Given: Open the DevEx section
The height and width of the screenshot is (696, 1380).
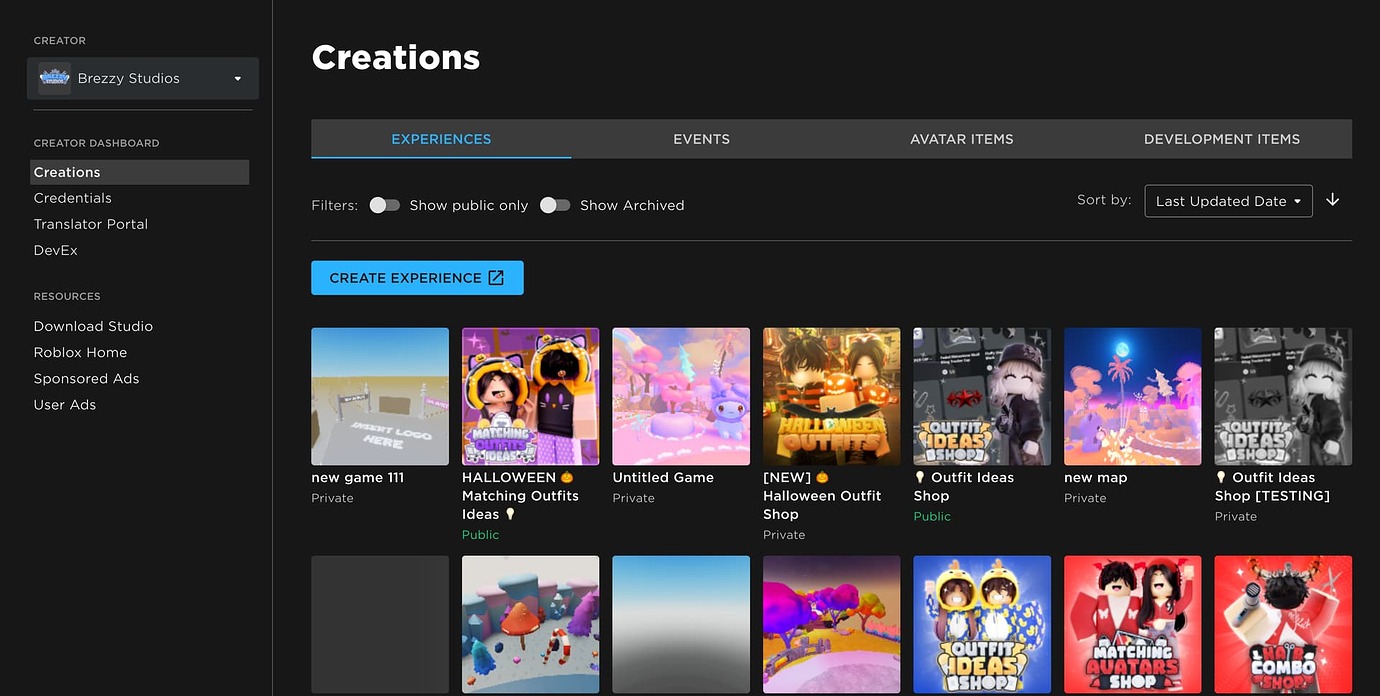Looking at the screenshot, I should pos(55,249).
